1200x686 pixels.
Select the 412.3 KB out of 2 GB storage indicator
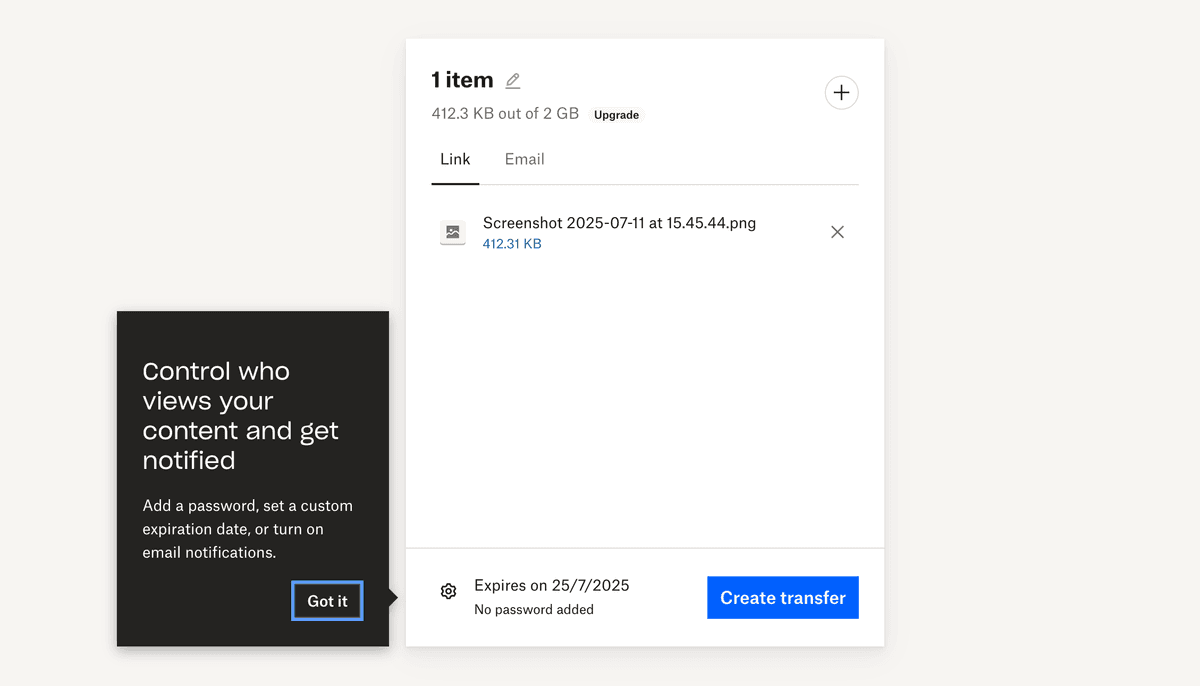pyautogui.click(x=505, y=113)
